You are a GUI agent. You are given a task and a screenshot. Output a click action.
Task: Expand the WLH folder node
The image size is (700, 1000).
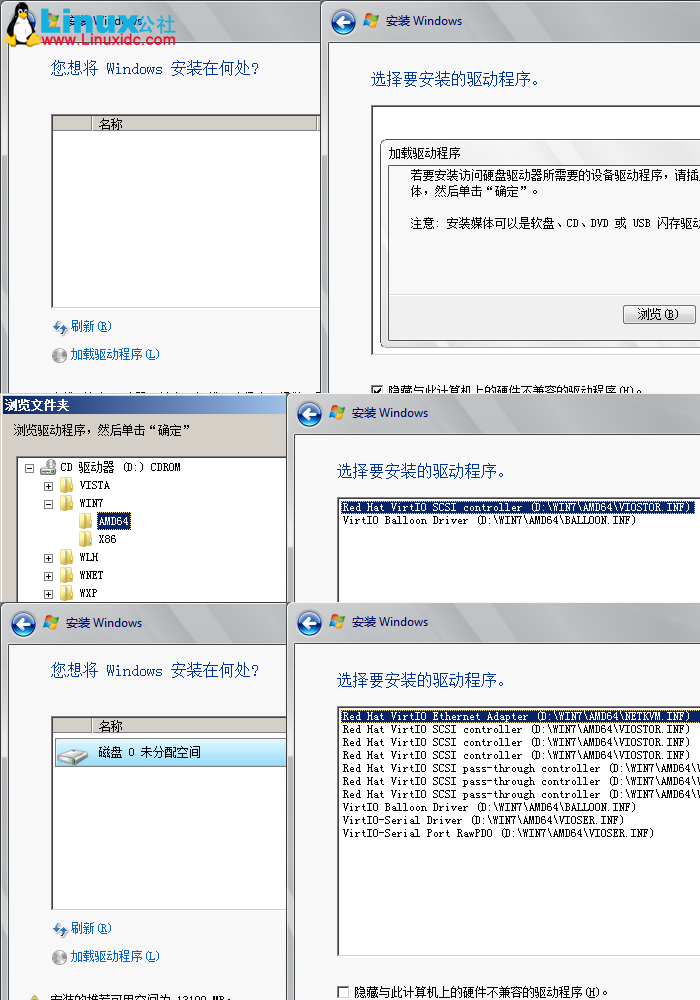48,558
